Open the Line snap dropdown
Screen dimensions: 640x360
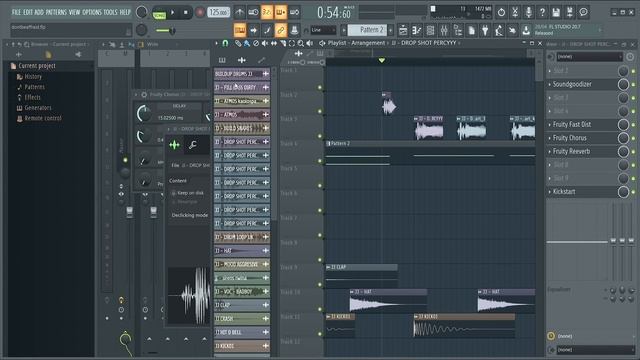323,30
